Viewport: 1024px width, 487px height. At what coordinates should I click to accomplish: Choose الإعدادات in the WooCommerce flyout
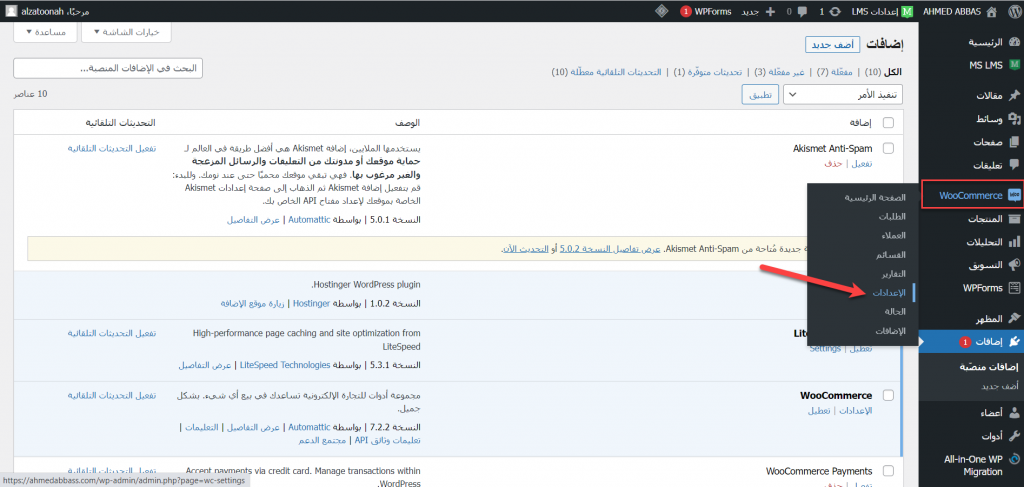889,293
